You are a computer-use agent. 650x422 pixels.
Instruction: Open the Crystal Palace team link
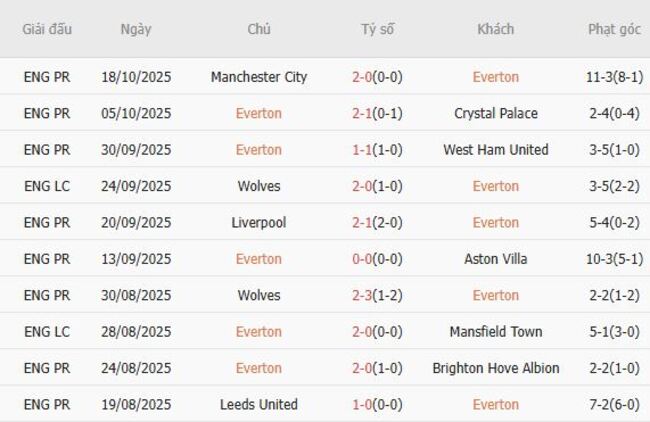(x=495, y=113)
